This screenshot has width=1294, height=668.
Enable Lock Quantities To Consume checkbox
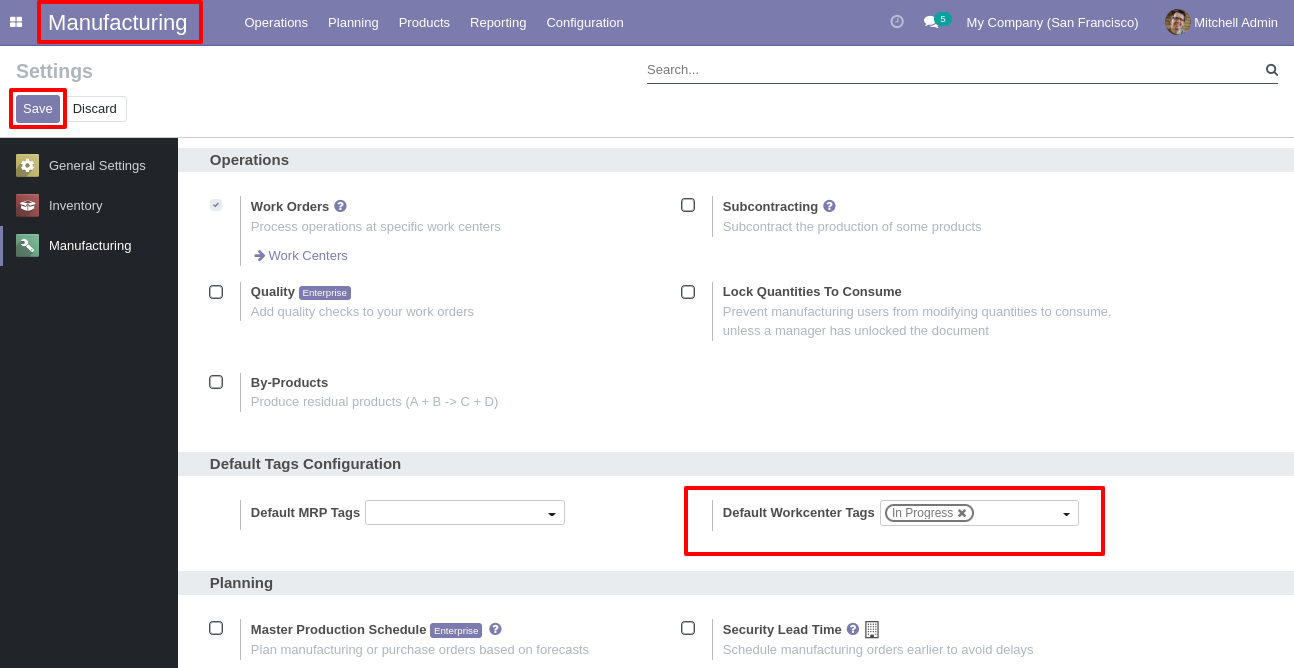(688, 292)
